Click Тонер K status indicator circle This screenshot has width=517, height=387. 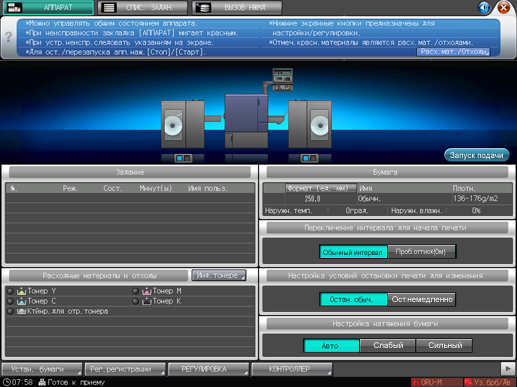pos(135,301)
